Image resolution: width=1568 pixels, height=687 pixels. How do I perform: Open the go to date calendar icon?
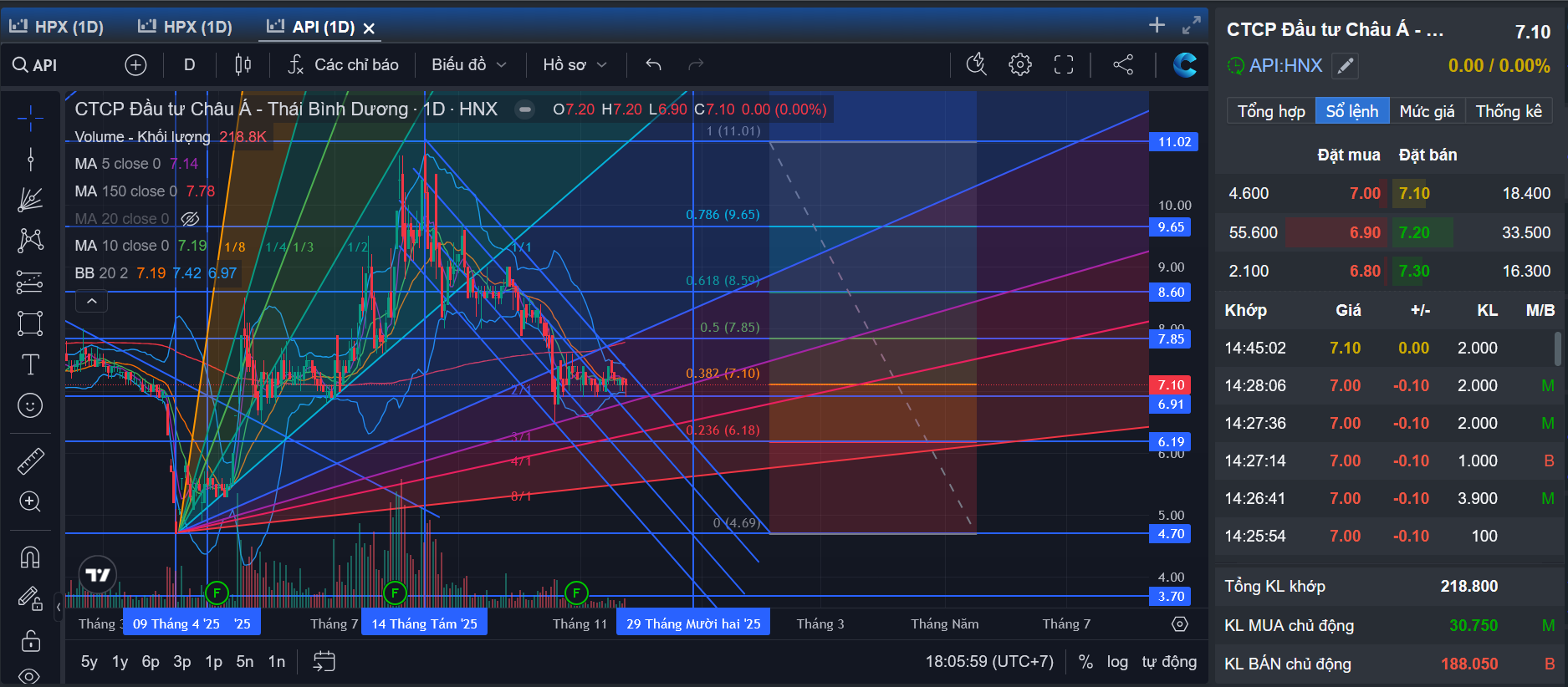324,662
